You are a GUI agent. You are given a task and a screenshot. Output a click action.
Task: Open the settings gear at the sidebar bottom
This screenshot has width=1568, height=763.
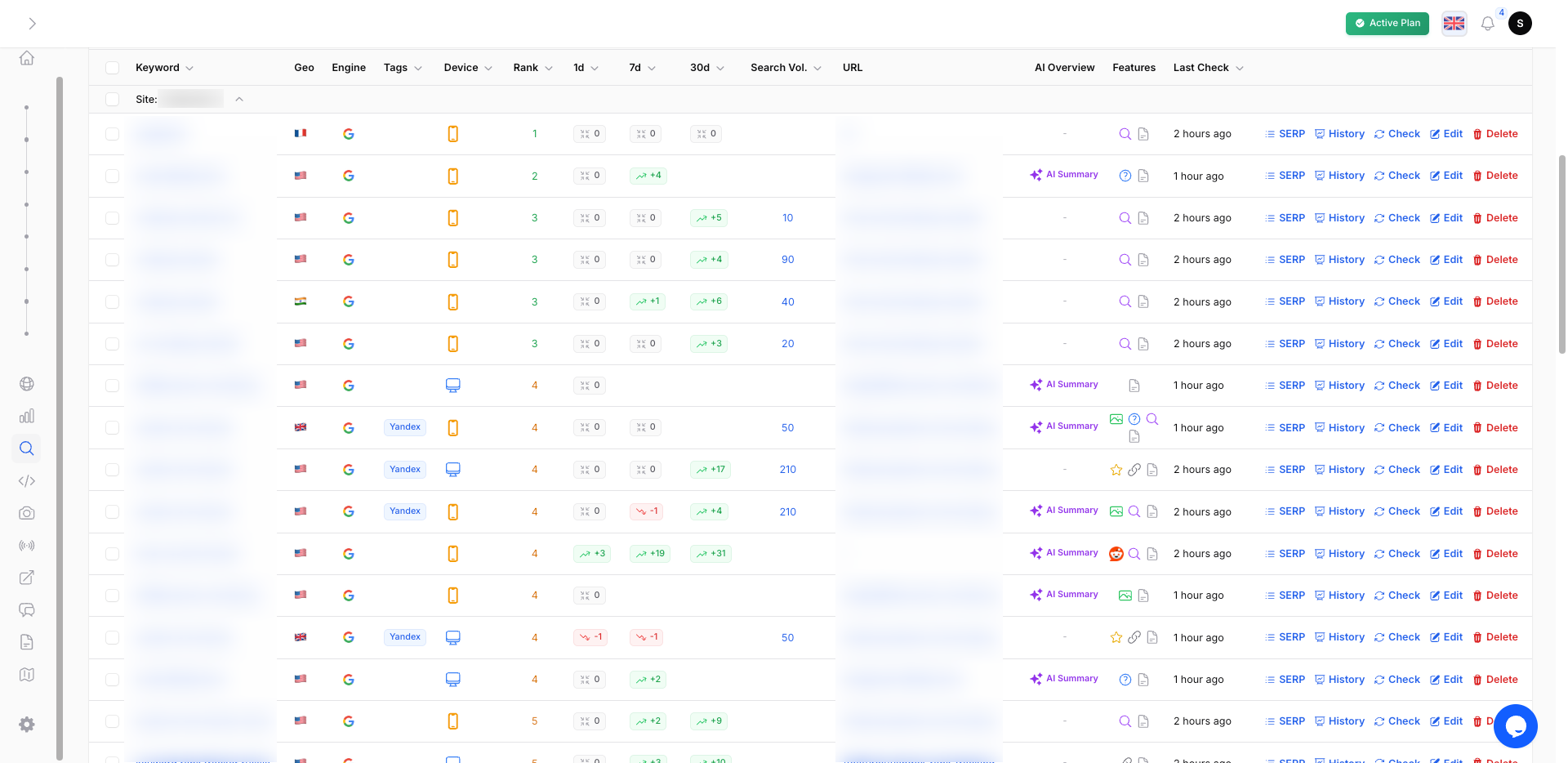[x=26, y=724]
